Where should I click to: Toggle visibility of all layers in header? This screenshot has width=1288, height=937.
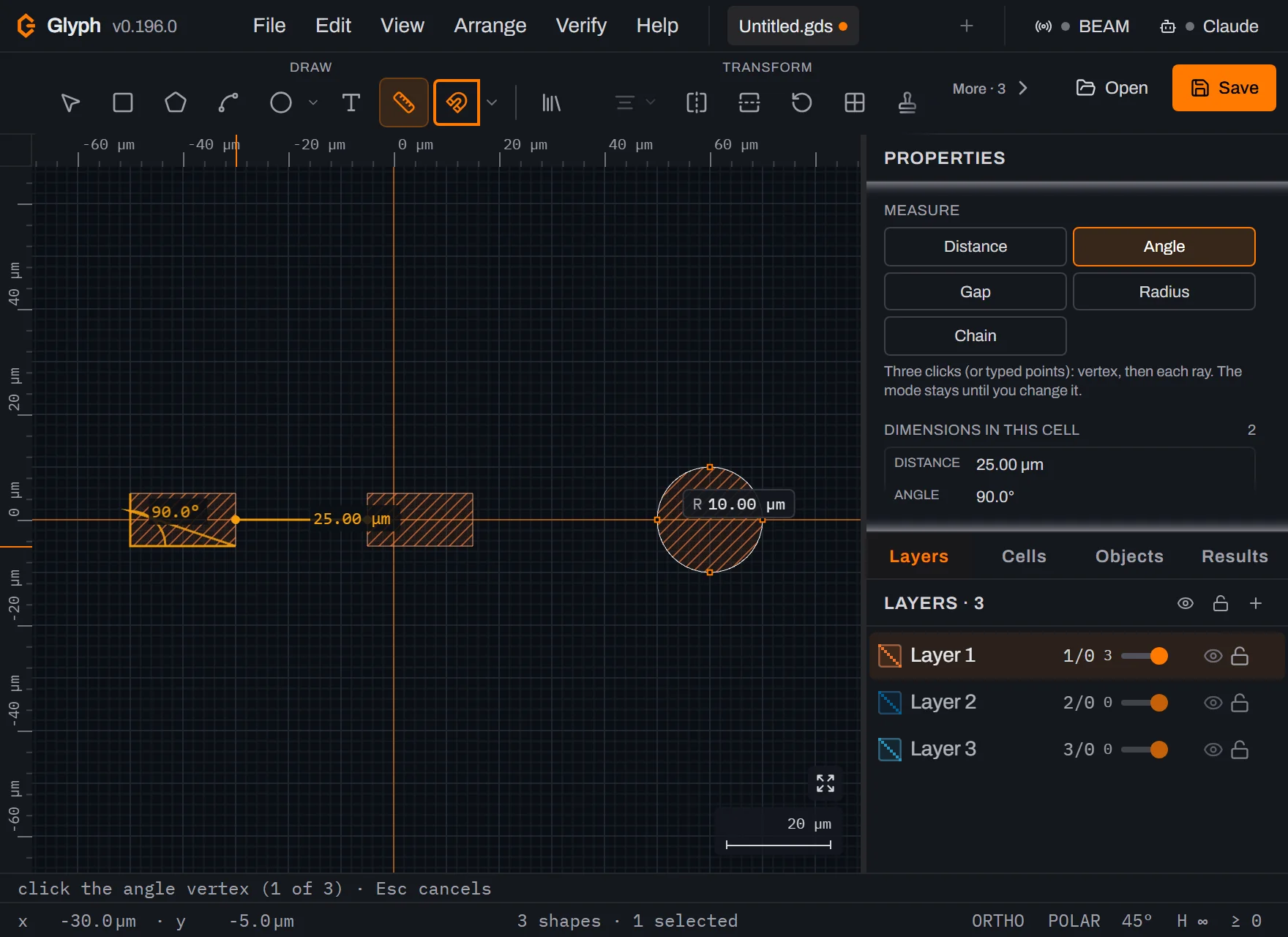pos(1186,603)
